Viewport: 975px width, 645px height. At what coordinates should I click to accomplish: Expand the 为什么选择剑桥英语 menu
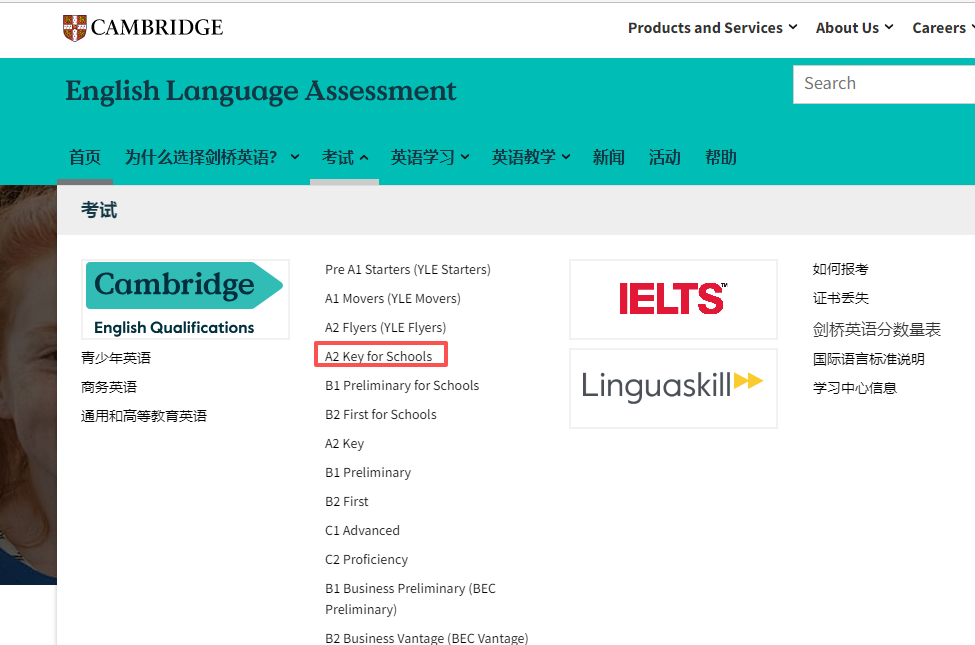coord(211,157)
